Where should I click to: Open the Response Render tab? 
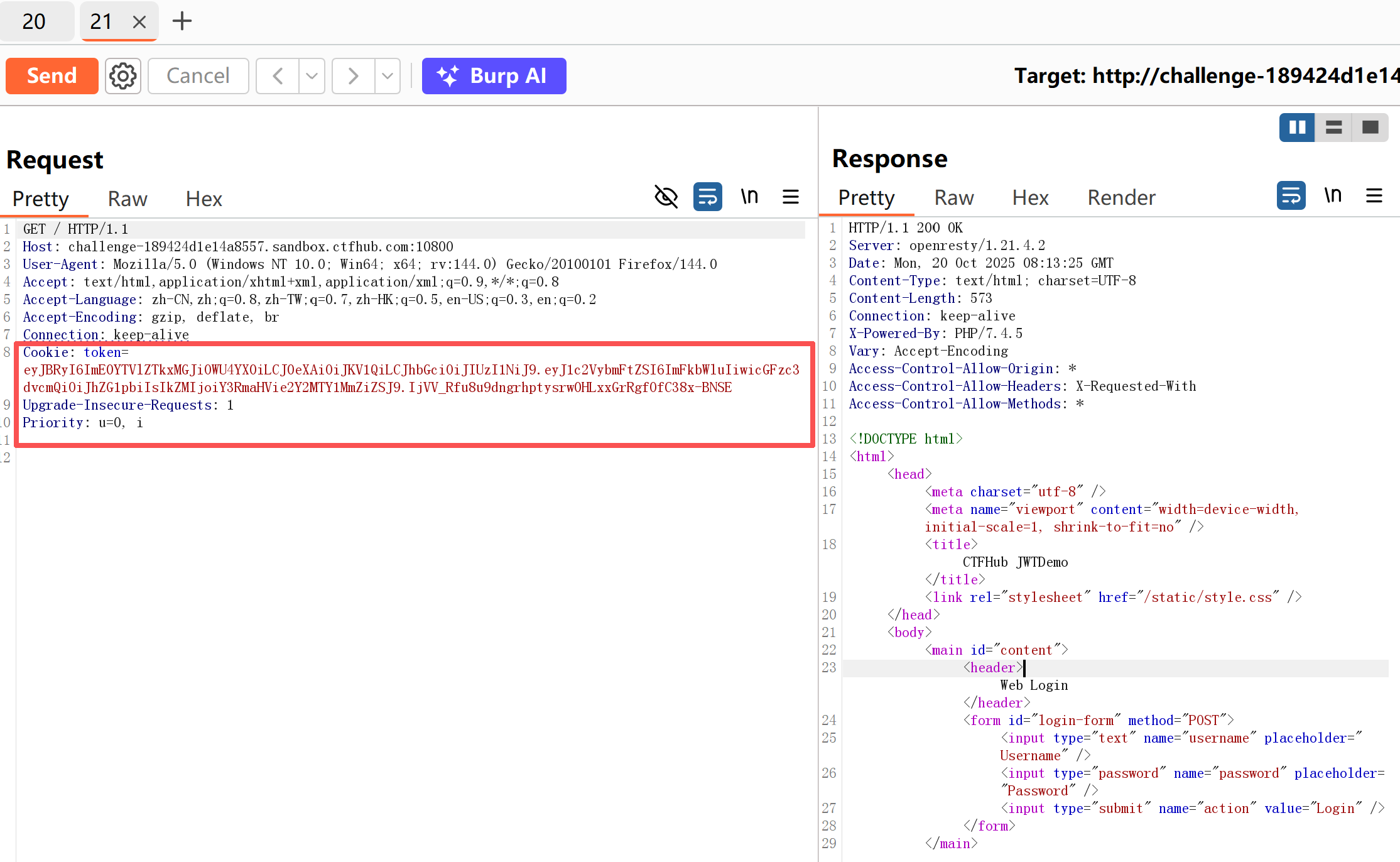coord(1121,198)
